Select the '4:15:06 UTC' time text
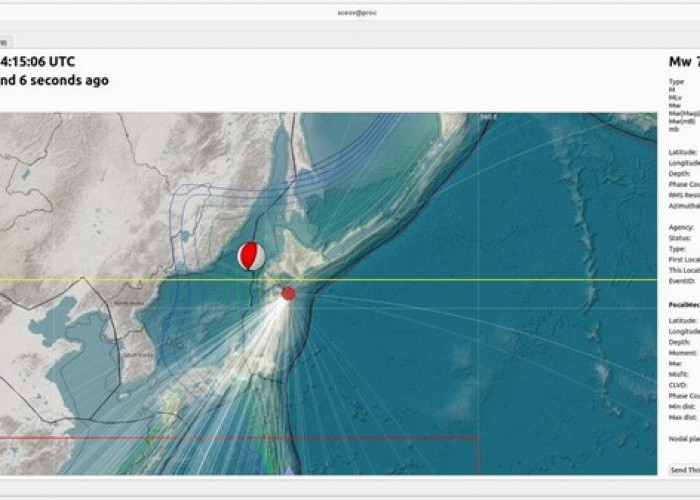Image resolution: width=700 pixels, height=500 pixels. [x=38, y=62]
